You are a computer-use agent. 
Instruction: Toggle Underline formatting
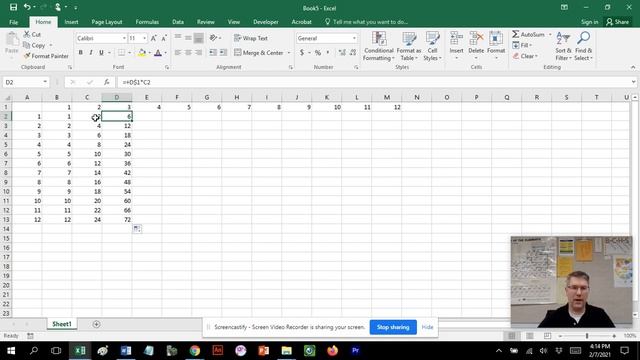coord(101,53)
